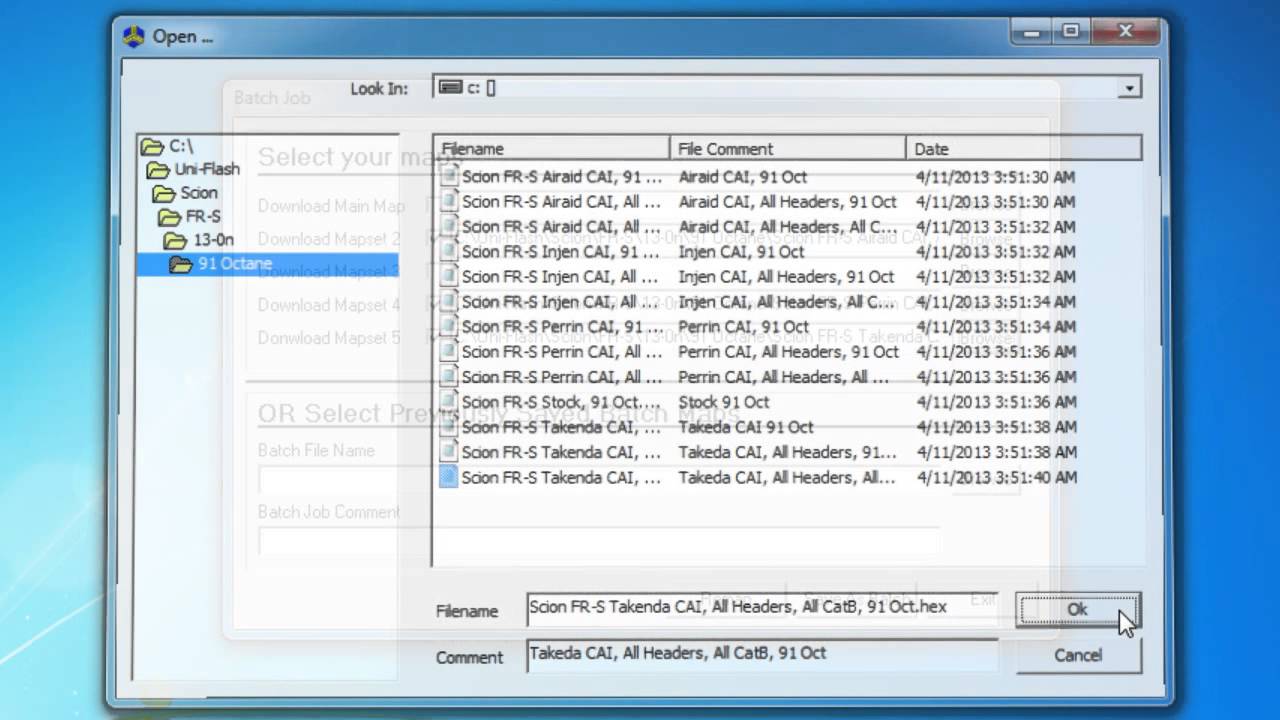Choose file icon beside Perrin CAI, All Headers, 91 Oct

click(448, 352)
